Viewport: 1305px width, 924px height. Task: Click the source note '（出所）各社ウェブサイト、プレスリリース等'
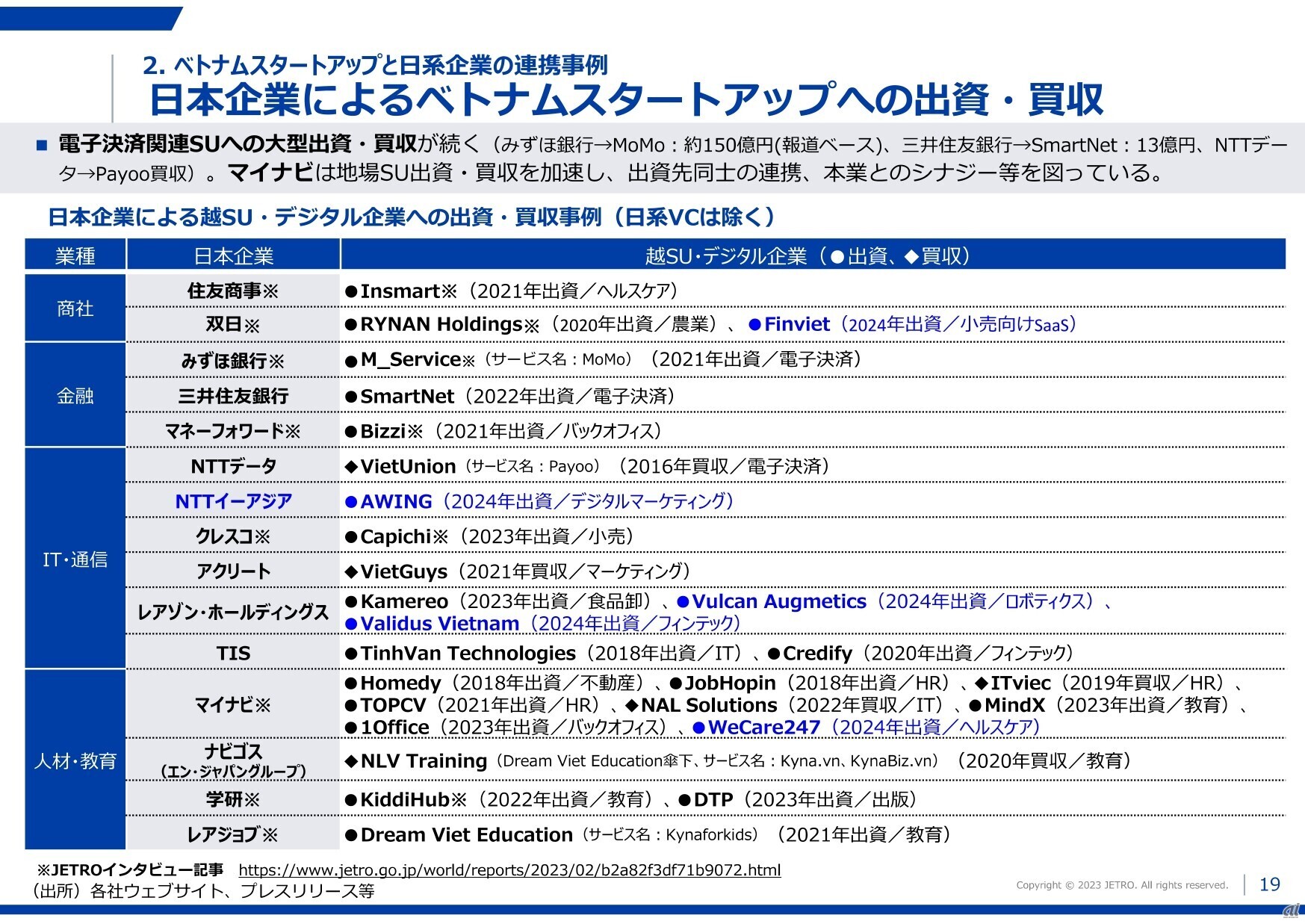click(202, 891)
